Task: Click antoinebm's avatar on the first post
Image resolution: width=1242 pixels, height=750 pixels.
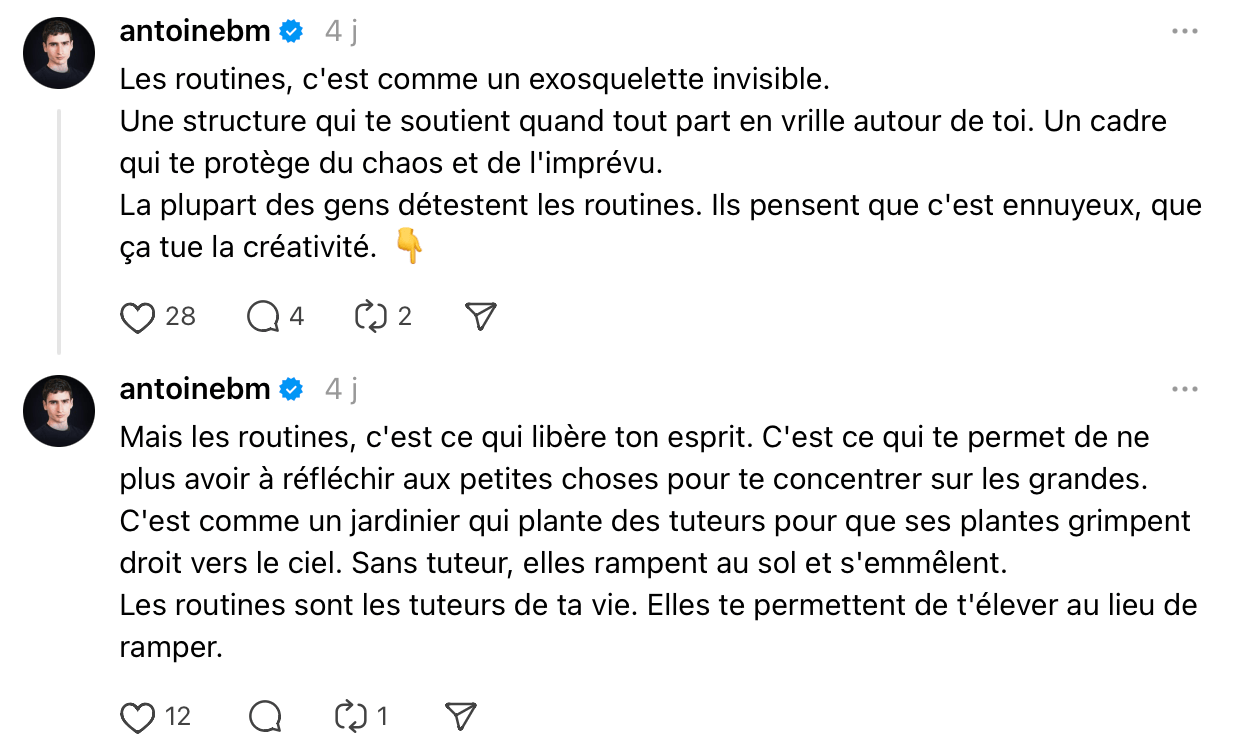Action: point(59,53)
